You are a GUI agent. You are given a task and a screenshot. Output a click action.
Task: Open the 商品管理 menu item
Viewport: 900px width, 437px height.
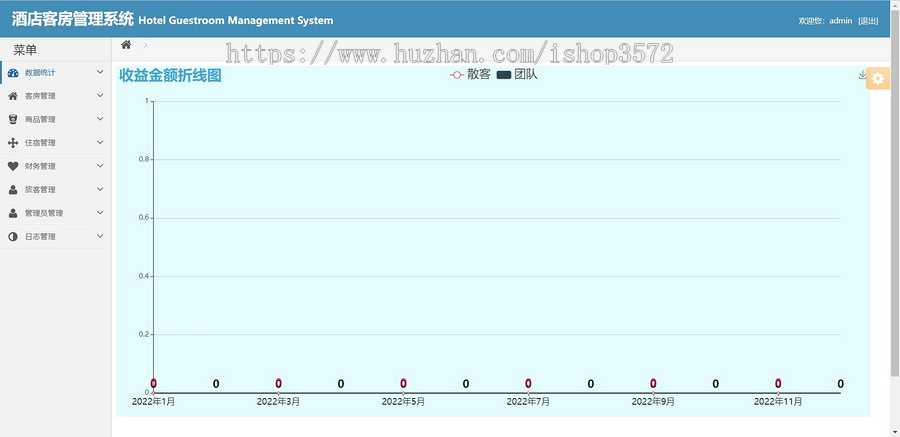click(56, 119)
